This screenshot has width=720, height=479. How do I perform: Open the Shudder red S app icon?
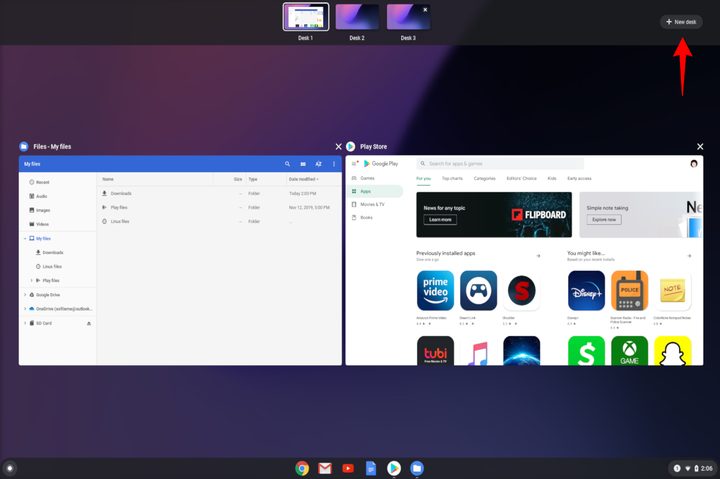[522, 291]
